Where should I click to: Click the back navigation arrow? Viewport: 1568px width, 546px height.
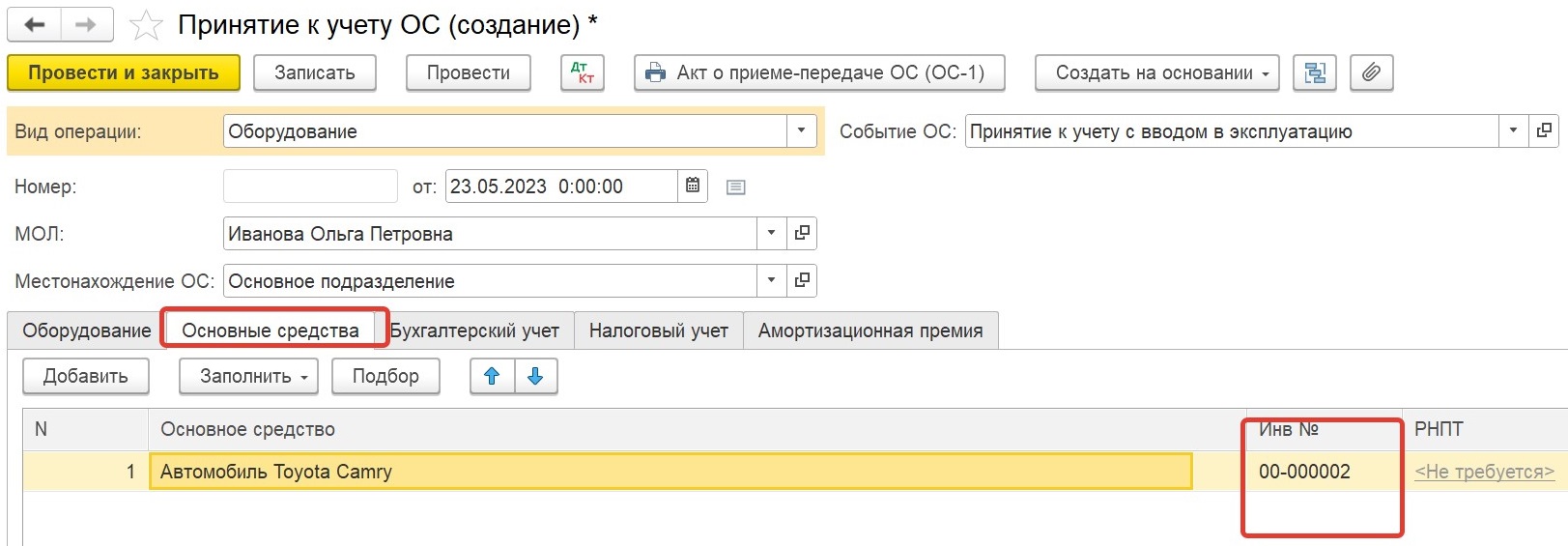pos(35,25)
